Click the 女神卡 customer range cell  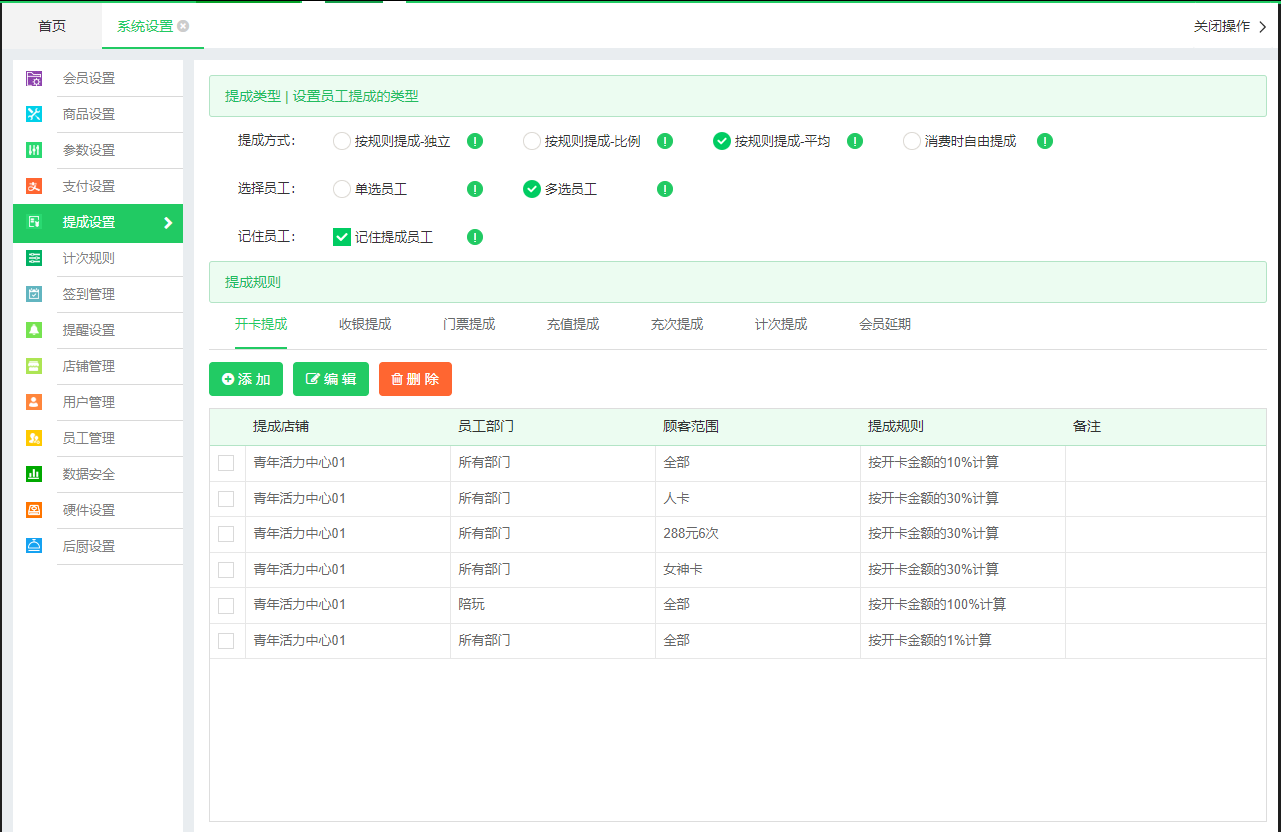pyautogui.click(x=758, y=569)
